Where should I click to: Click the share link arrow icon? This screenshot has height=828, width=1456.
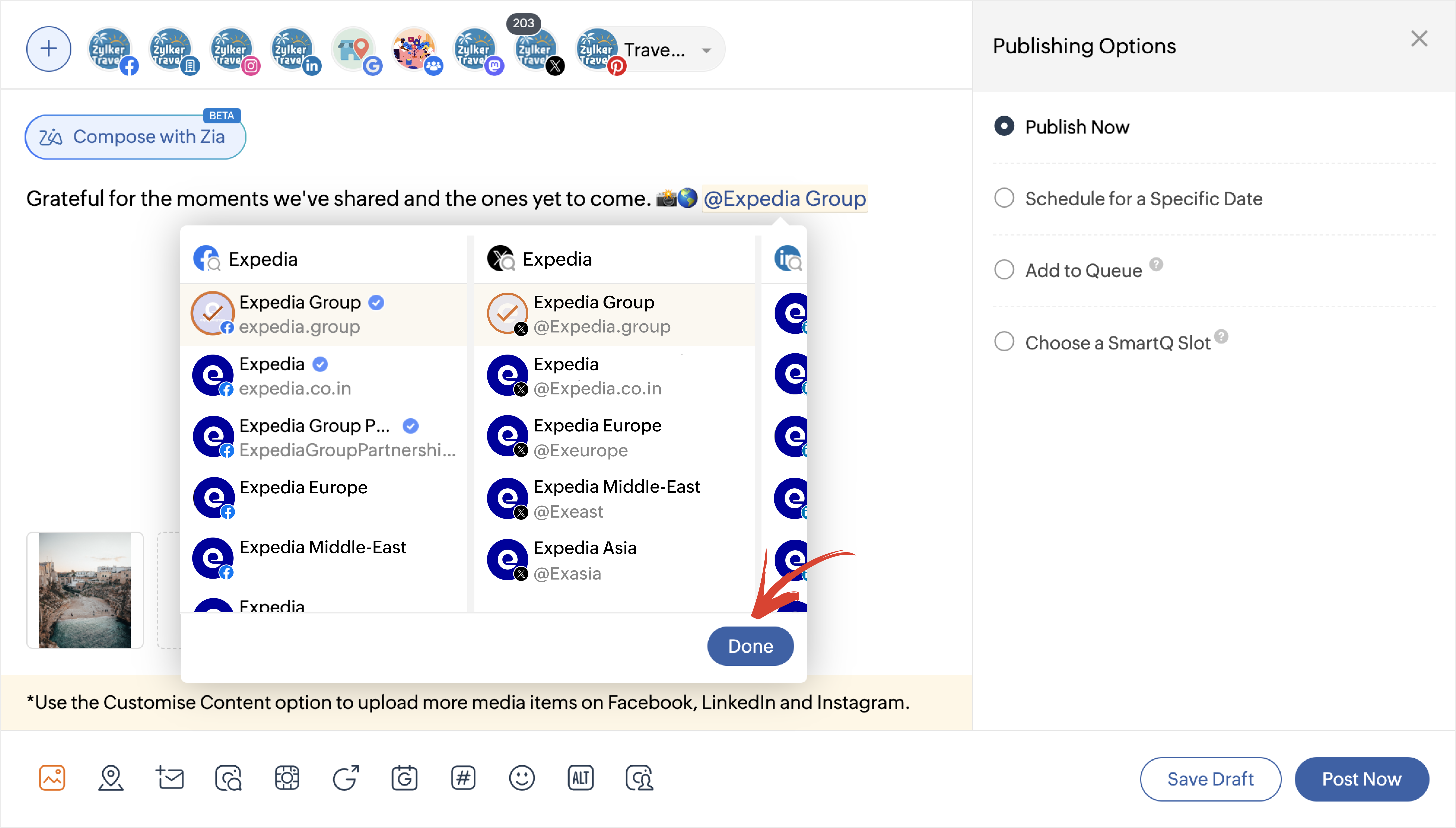point(346,778)
